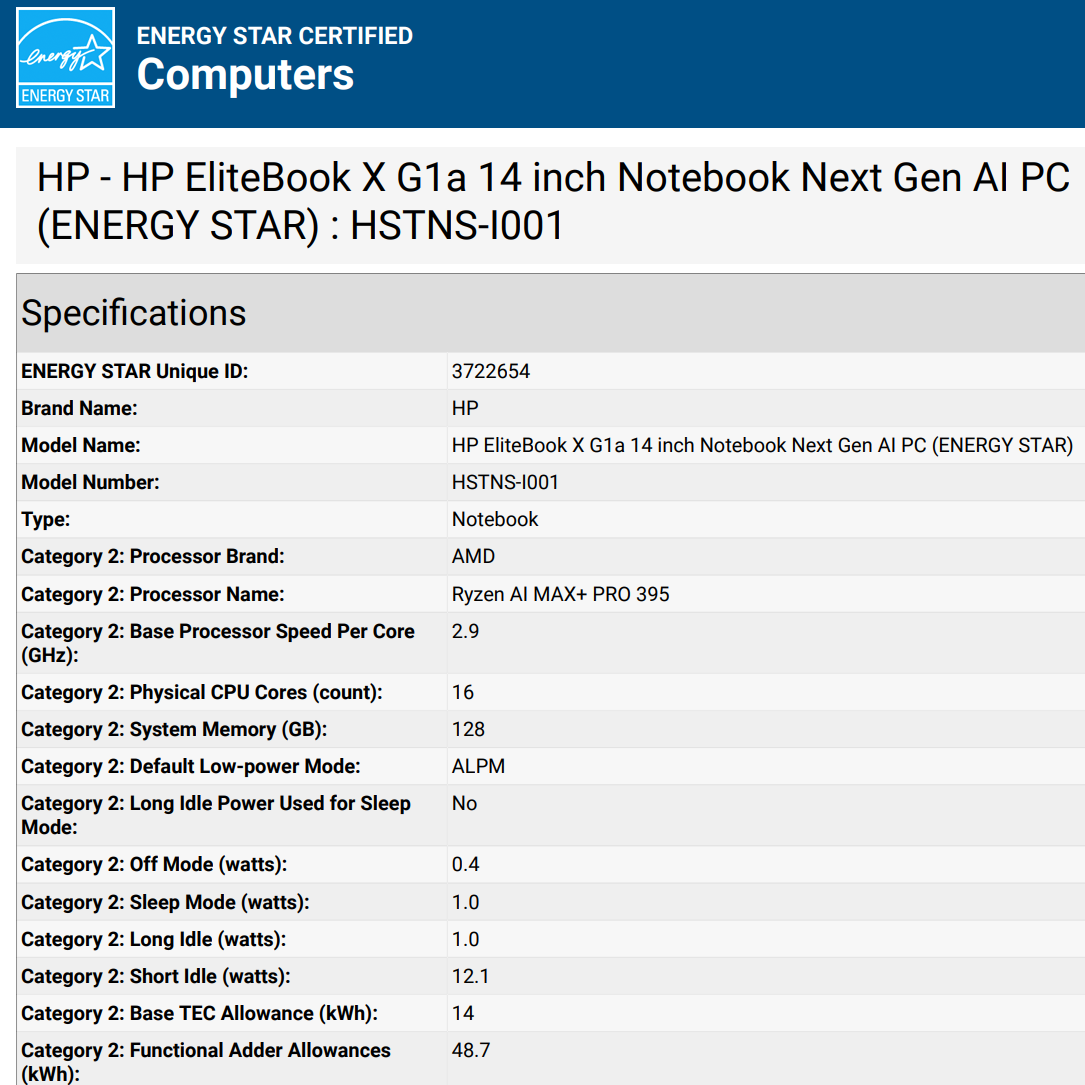1085x1085 pixels.
Task: Click the "ENERGY STAR CERTIFIED" header text
Action: pyautogui.click(x=274, y=36)
